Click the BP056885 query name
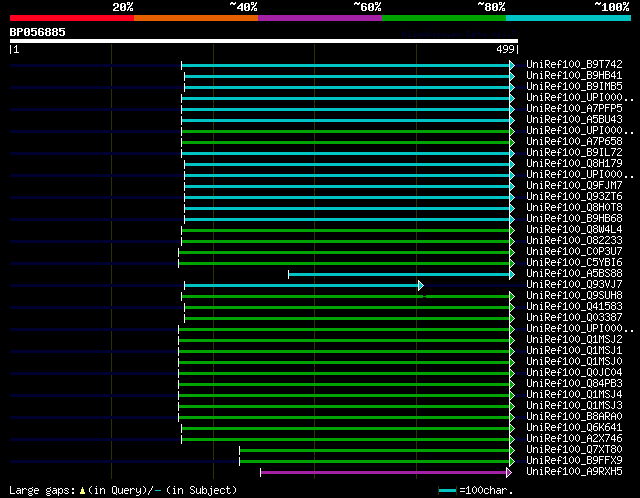640x498 pixels. coord(38,31)
